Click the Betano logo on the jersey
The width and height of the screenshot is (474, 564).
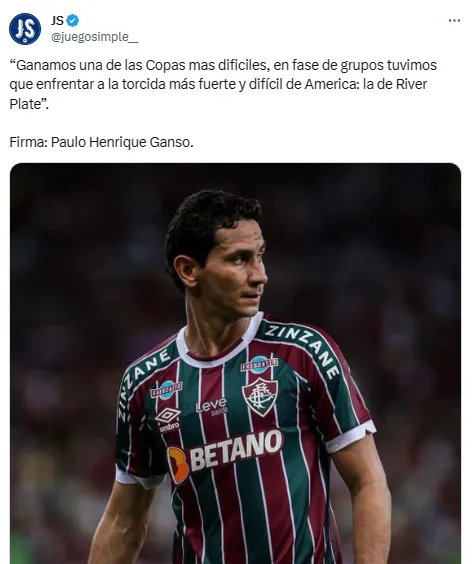coord(225,454)
